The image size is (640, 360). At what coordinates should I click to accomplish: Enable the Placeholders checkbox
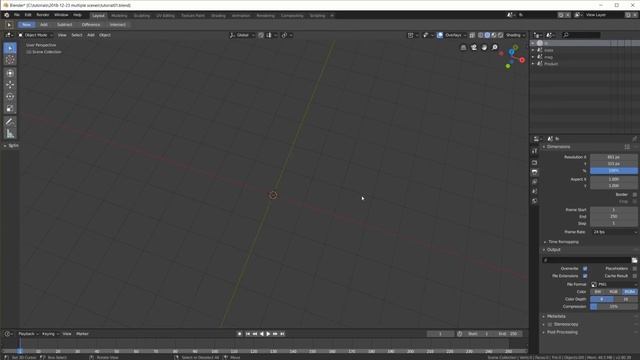[x=635, y=269]
